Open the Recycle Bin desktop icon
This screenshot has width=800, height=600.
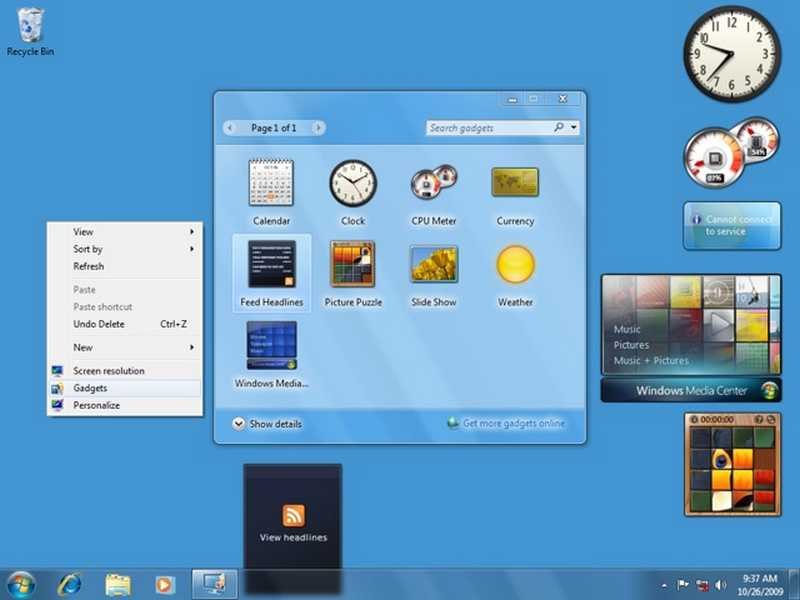(x=30, y=32)
